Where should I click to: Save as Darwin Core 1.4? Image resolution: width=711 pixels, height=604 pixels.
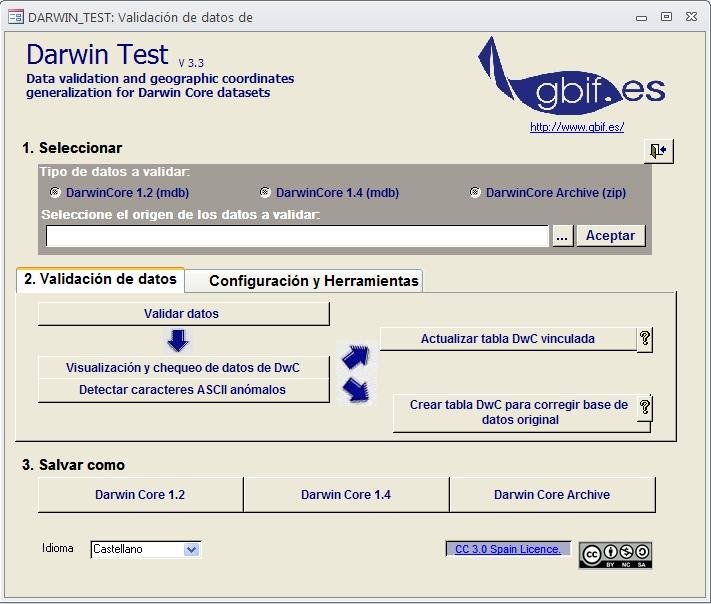346,495
